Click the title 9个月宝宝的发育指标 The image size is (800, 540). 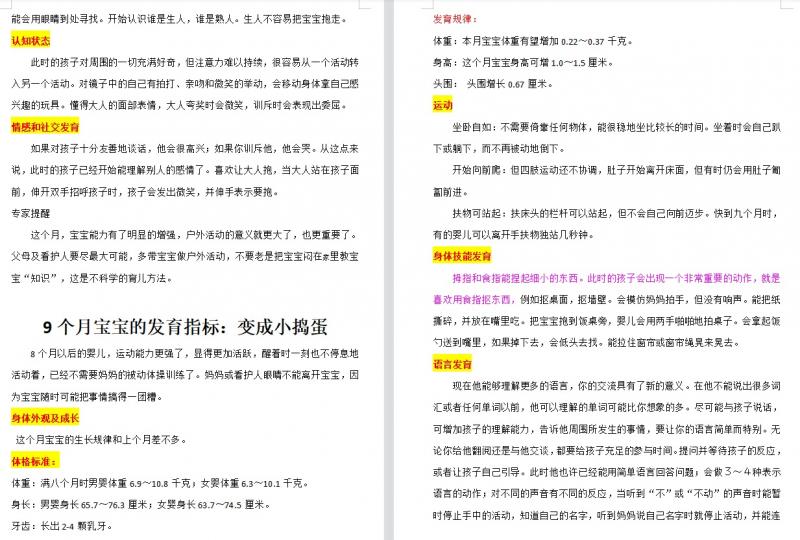(185, 328)
